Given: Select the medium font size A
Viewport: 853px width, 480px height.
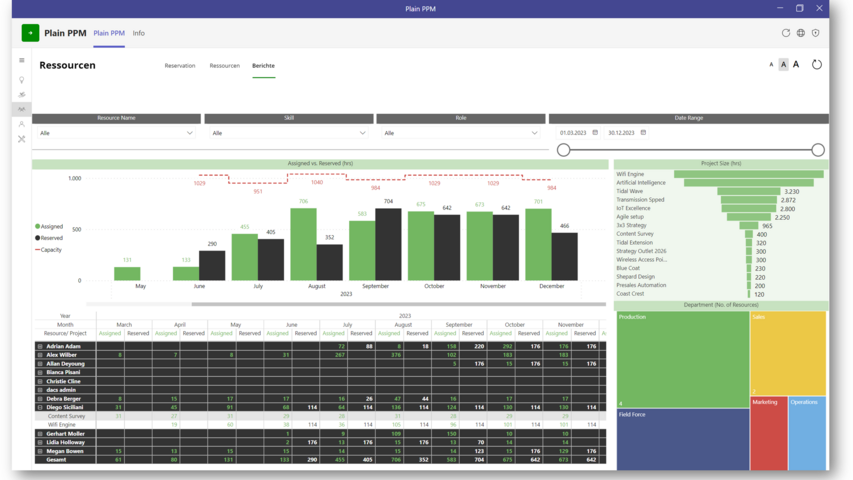Looking at the screenshot, I should [783, 65].
